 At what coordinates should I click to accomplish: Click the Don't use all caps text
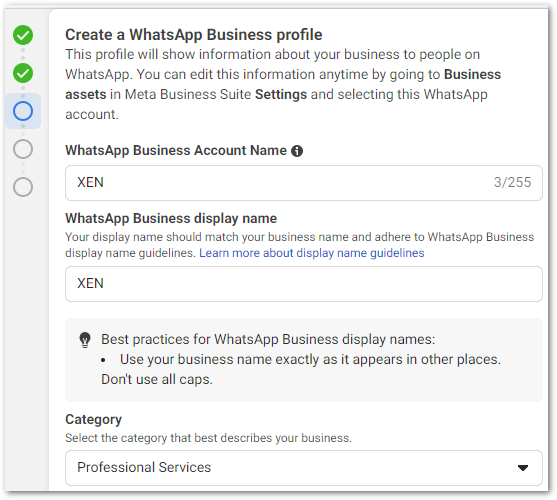(x=157, y=379)
